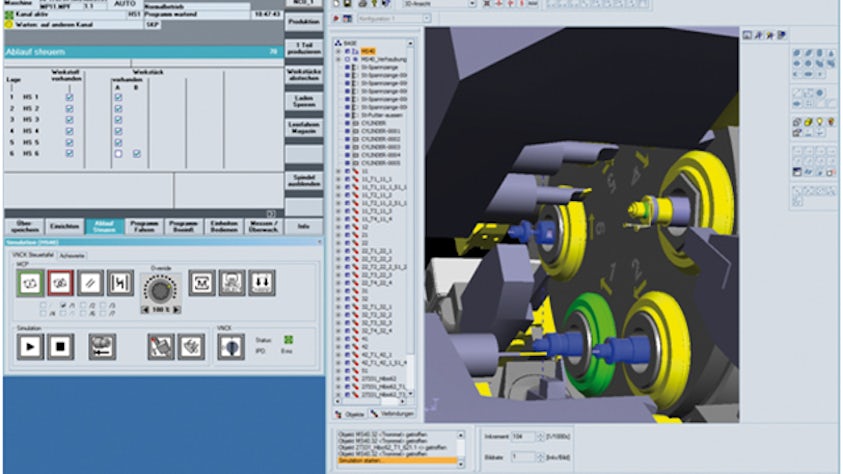Open the Messen / Überwach. softkey tab
The image size is (843, 474).
coord(263,226)
